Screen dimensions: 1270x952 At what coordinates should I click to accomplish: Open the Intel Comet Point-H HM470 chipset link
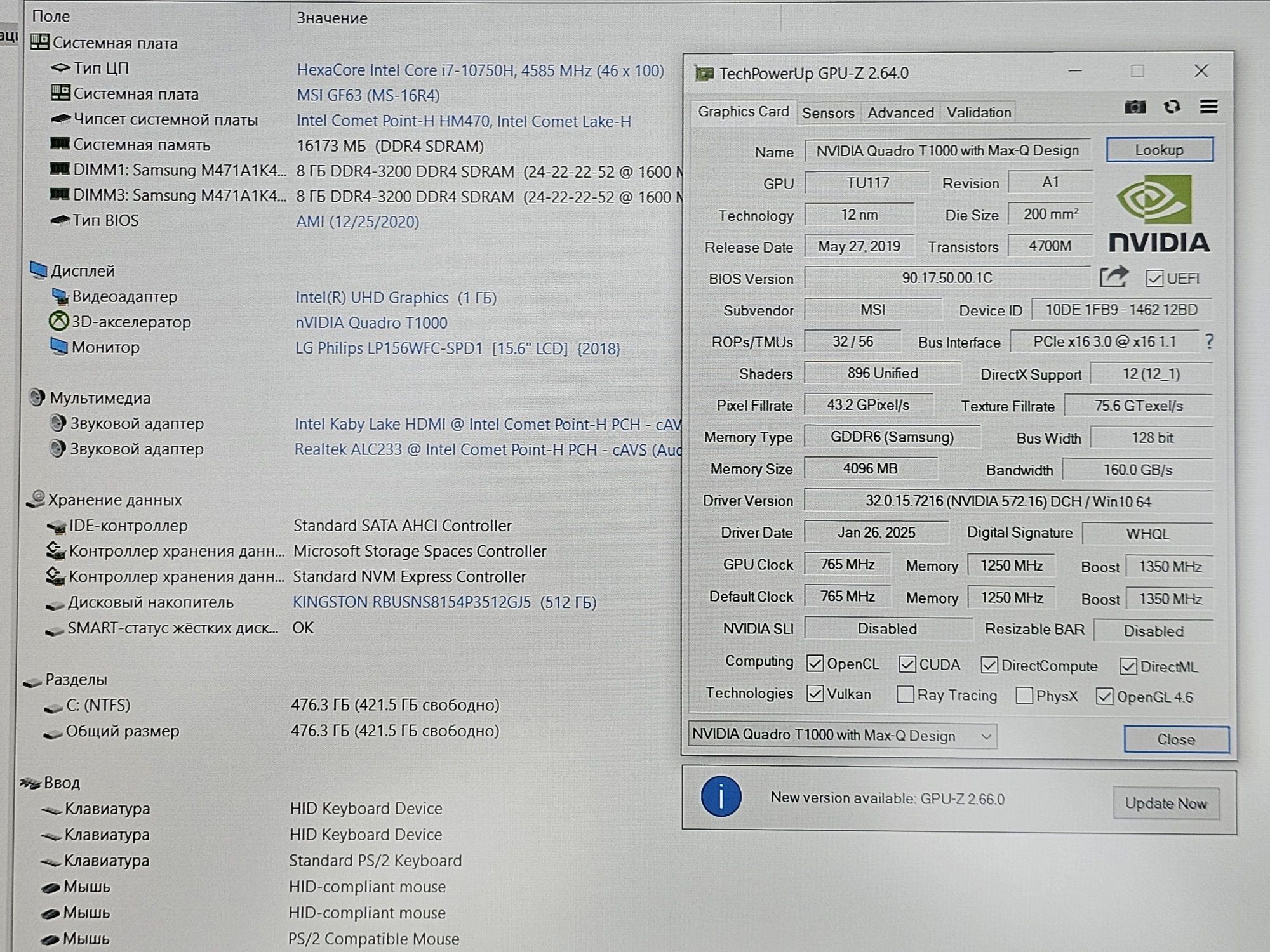[464, 121]
